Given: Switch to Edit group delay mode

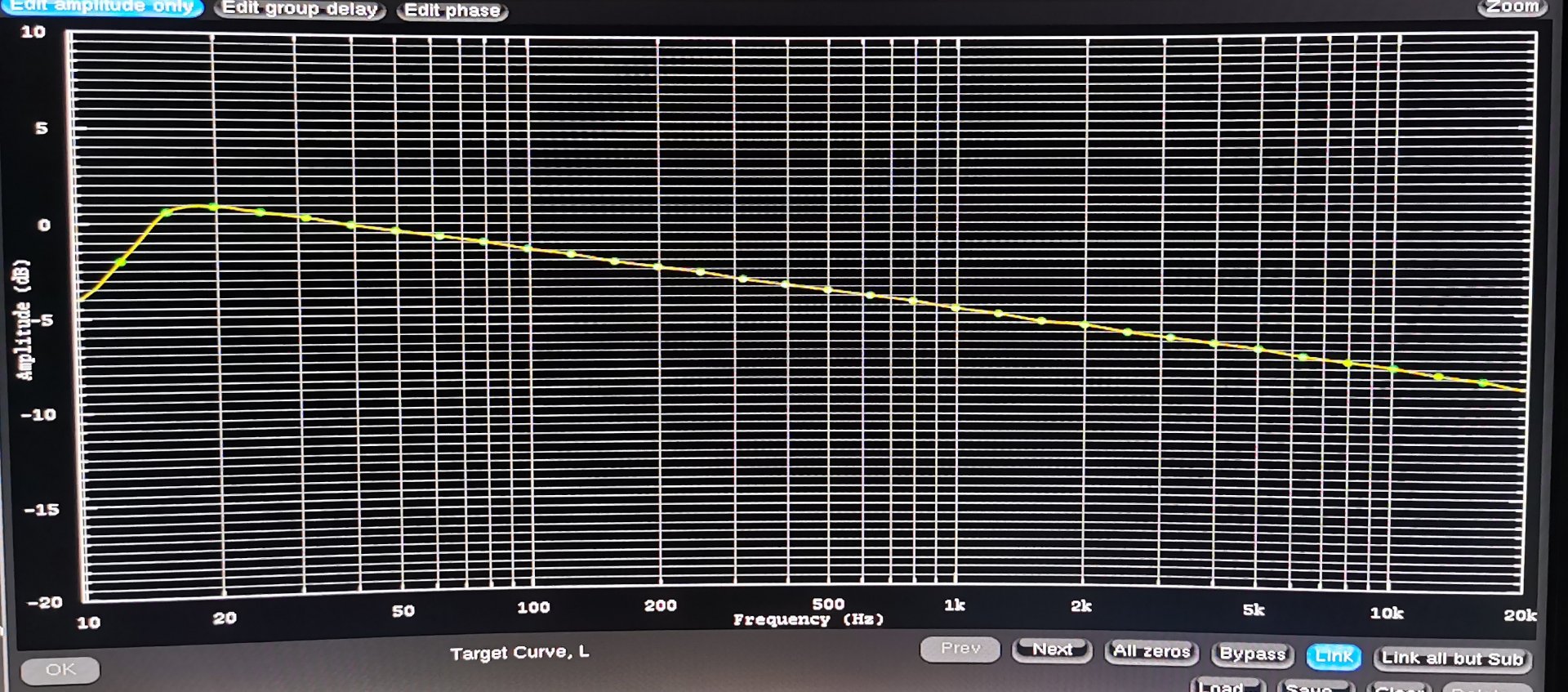Looking at the screenshot, I should click(300, 9).
